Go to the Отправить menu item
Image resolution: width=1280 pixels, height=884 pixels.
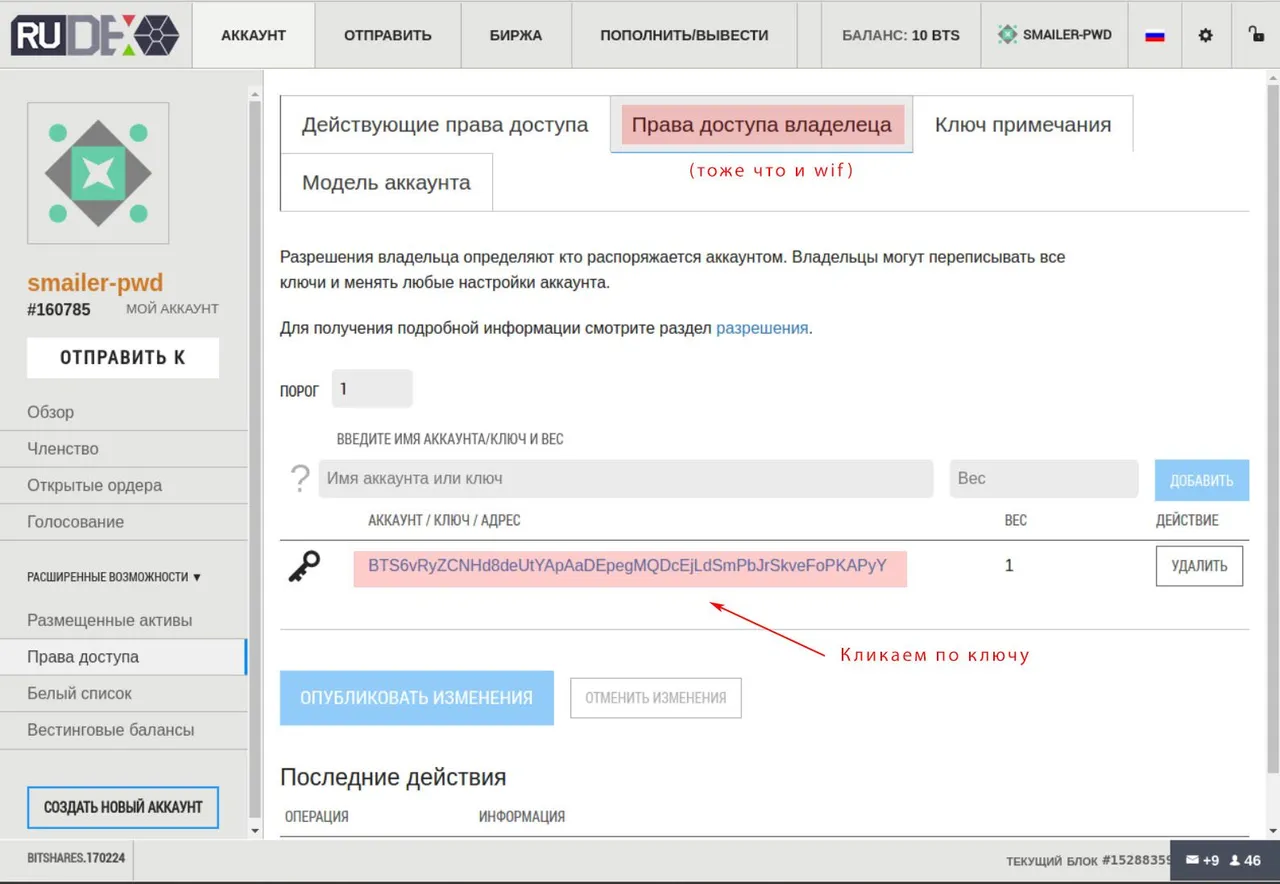[x=388, y=35]
